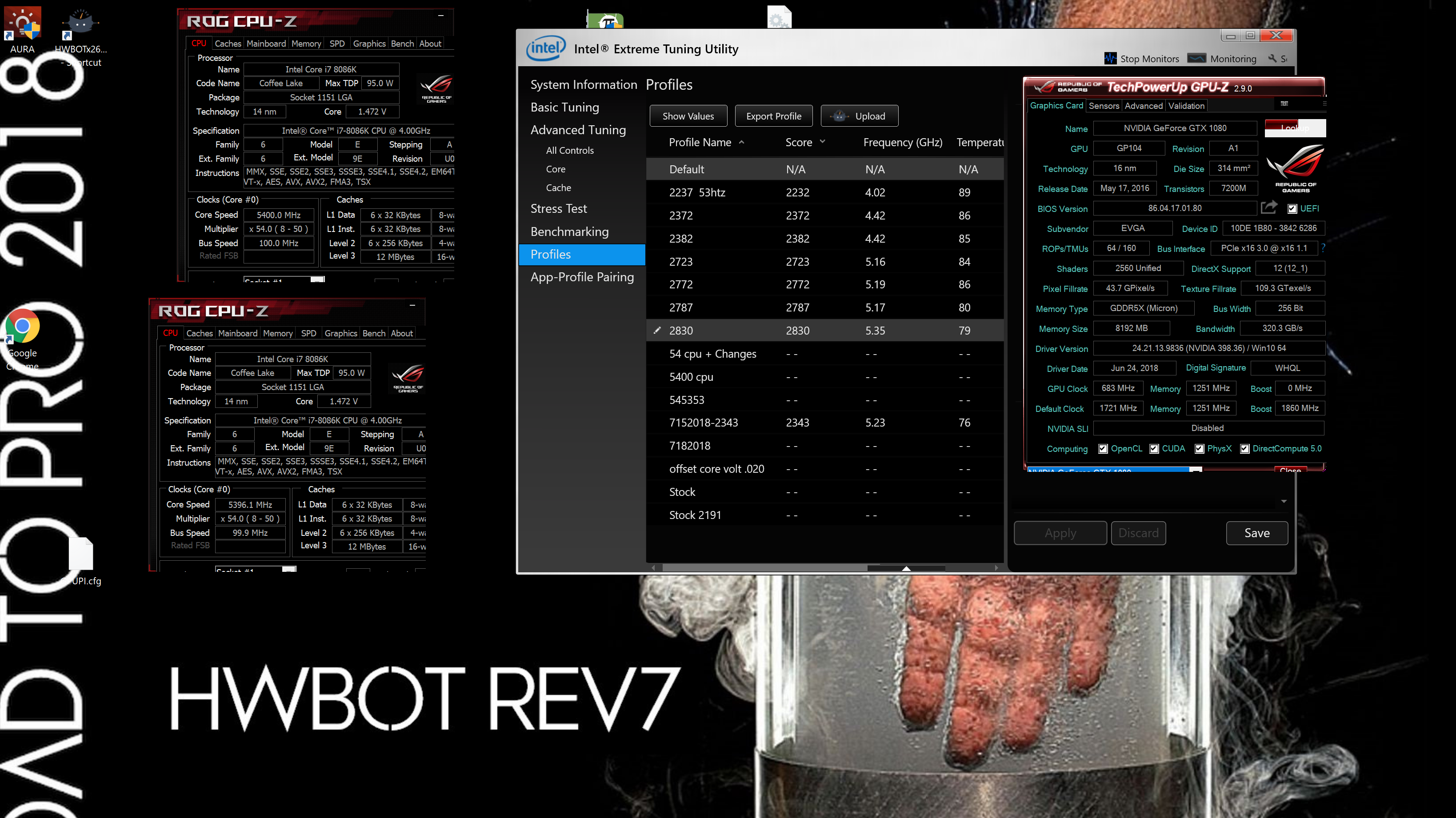
Task: Click the pencil edit icon on profile 2830
Action: (x=657, y=331)
